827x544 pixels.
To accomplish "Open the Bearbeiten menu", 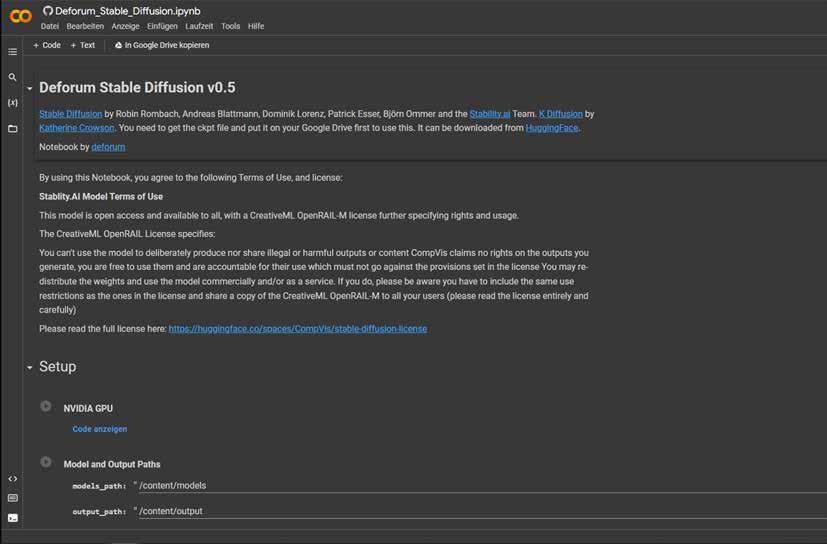I will [x=85, y=26].
